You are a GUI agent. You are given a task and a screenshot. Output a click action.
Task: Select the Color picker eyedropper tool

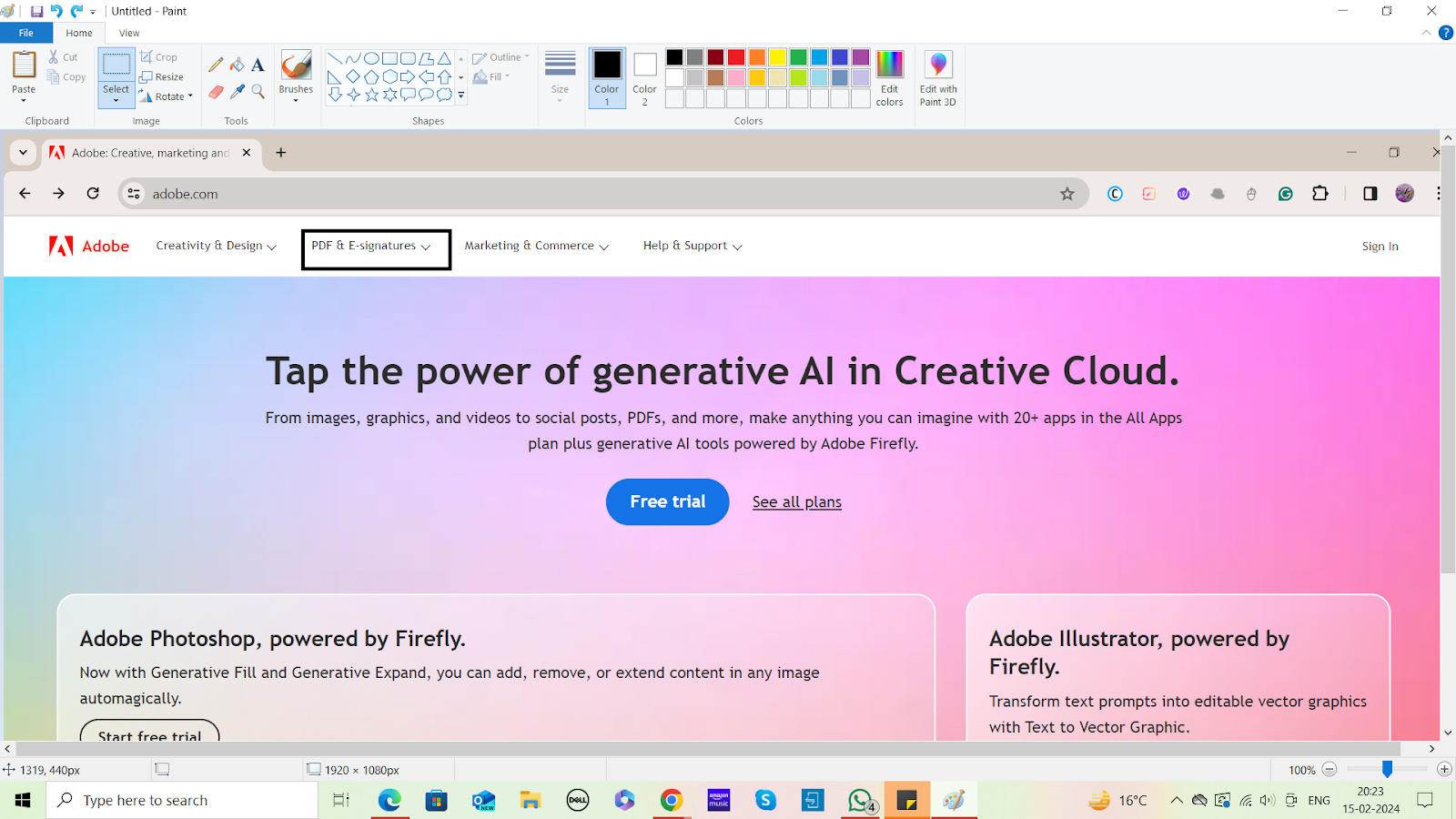(x=237, y=91)
